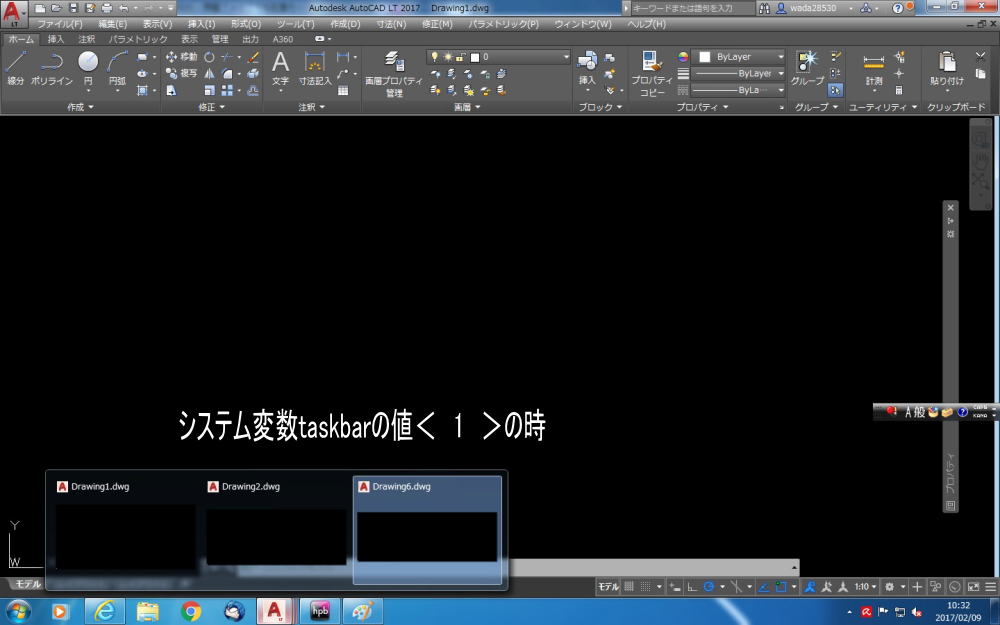Toggle dynamic input in status bar
Screen dimensions: 1000x625
pyautogui.click(x=675, y=586)
